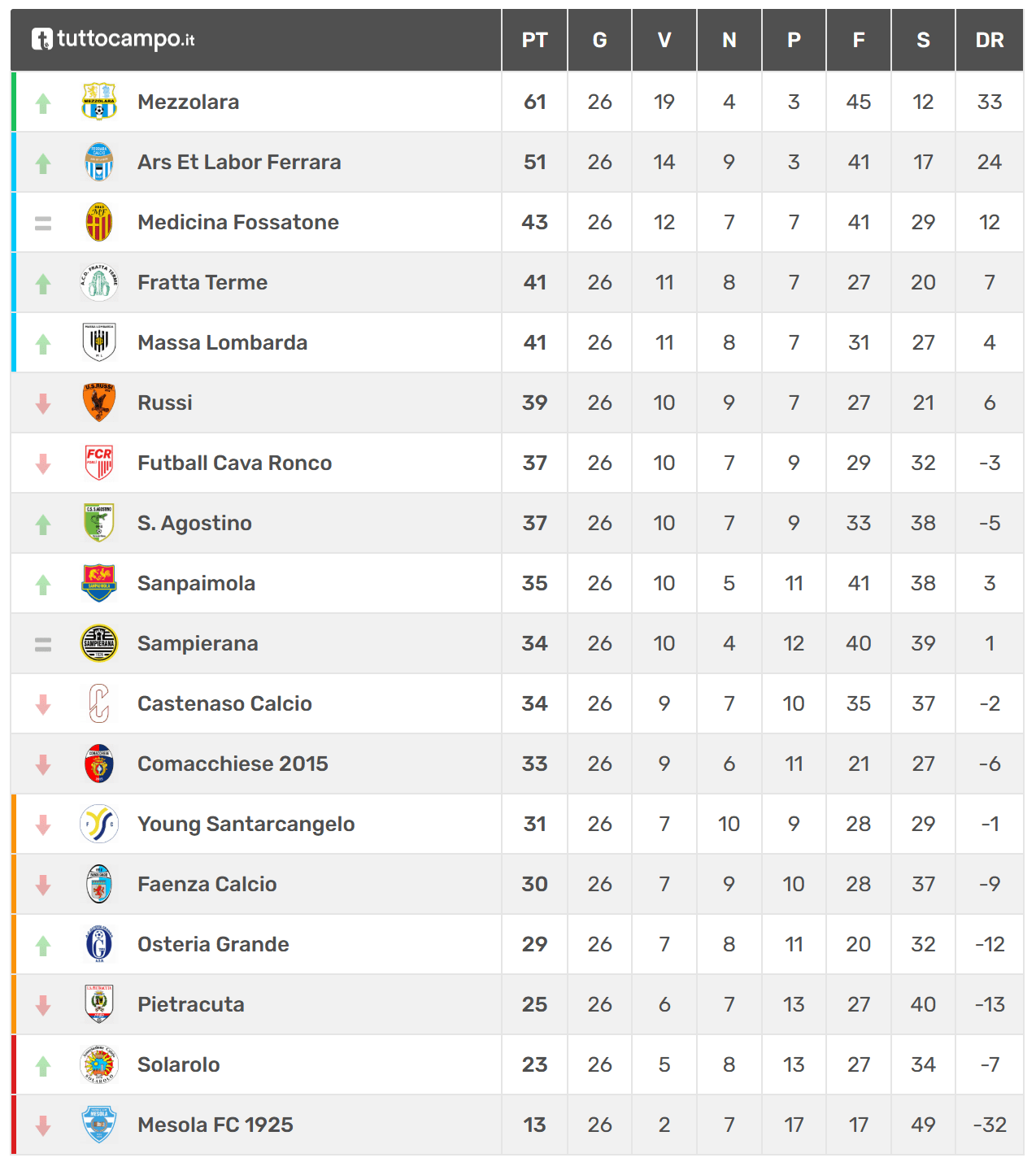Open the Massa Lombarda team link
1036x1162 pixels.
222,342
